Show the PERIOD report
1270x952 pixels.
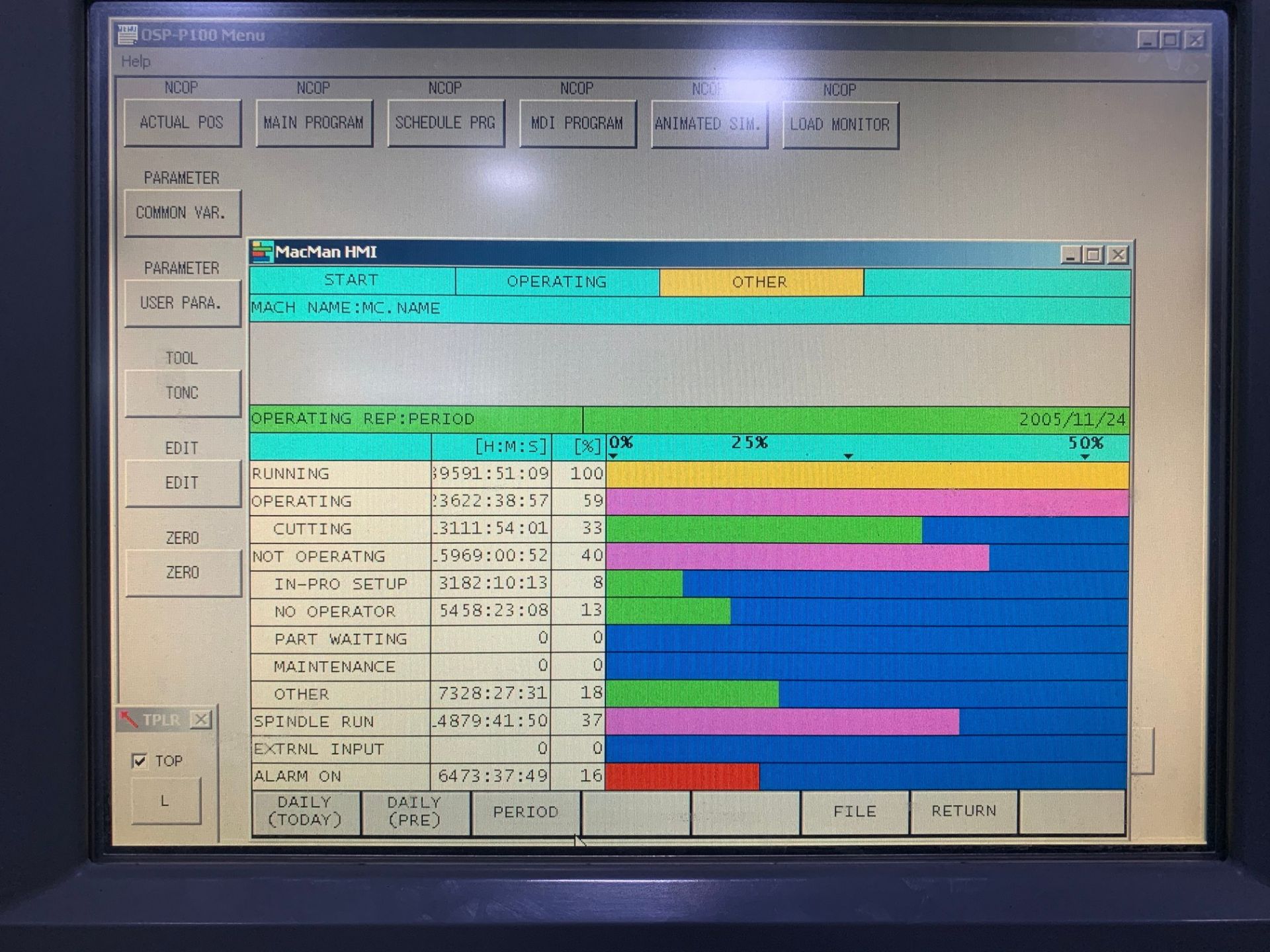[526, 812]
